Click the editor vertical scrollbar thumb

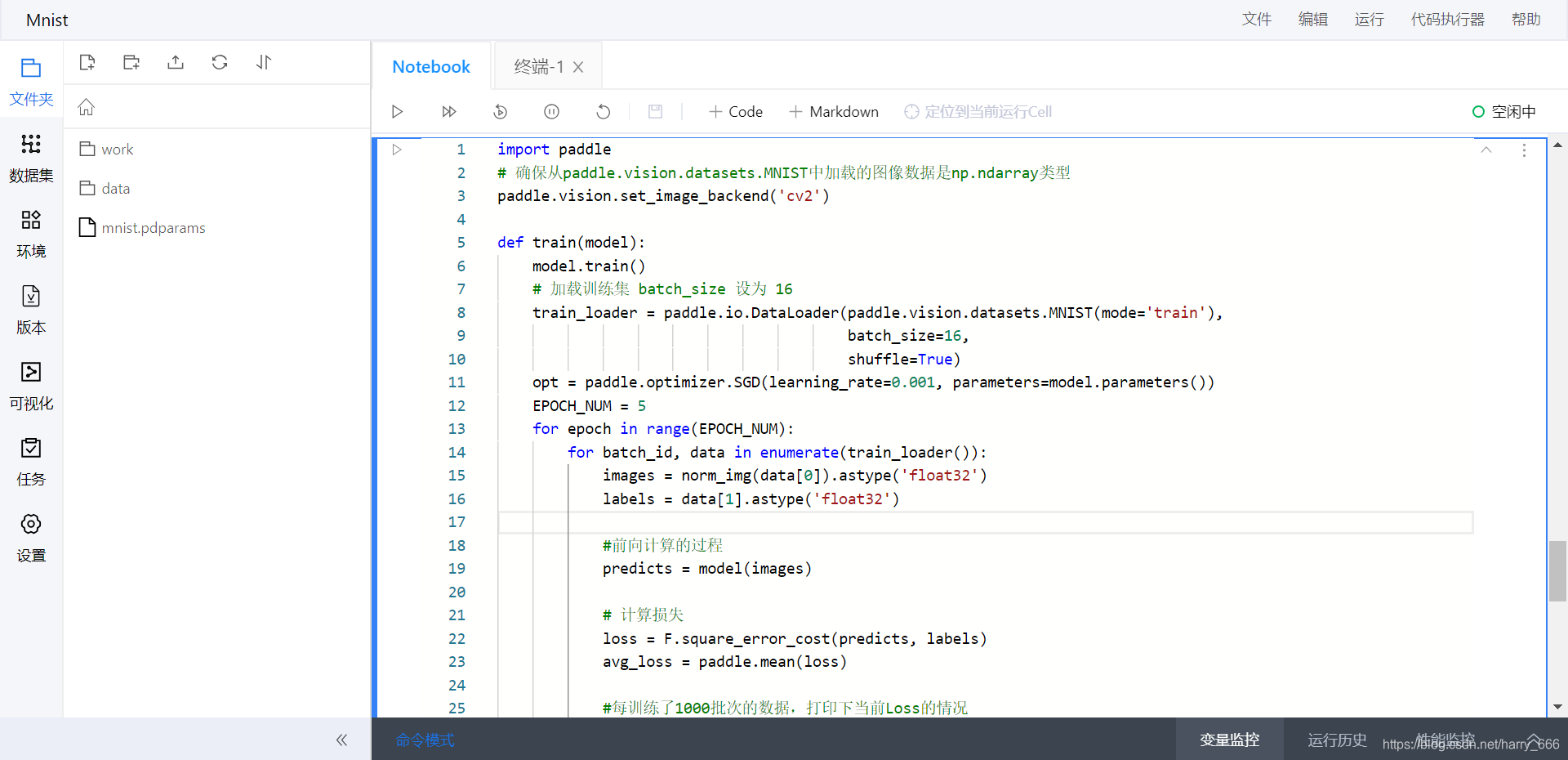(x=1557, y=570)
